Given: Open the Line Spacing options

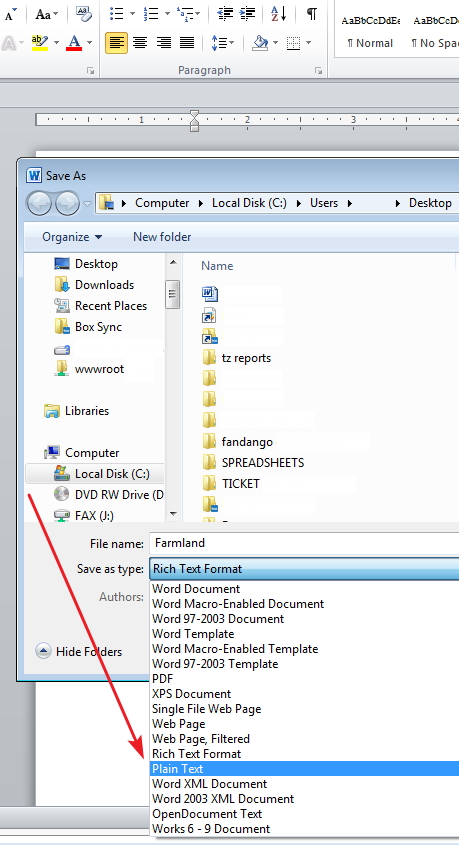Looking at the screenshot, I should point(222,43).
